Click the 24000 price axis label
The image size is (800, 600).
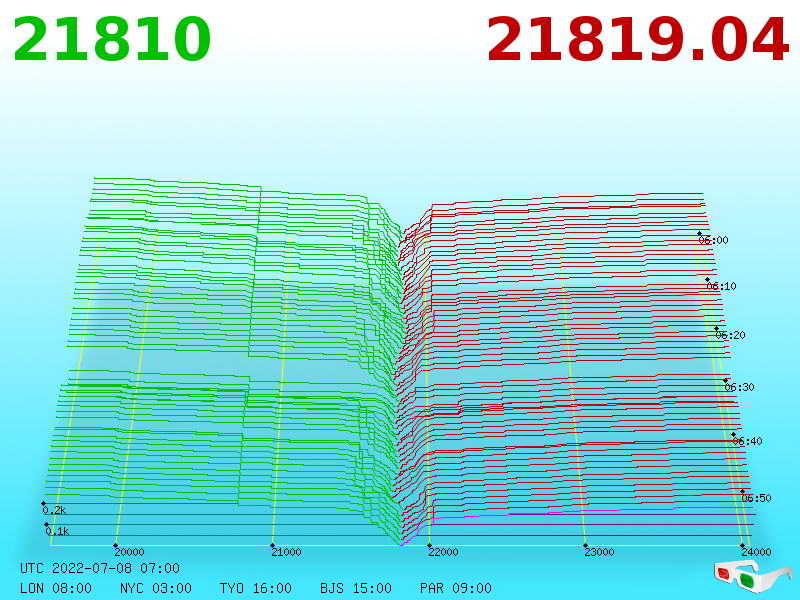756,552
